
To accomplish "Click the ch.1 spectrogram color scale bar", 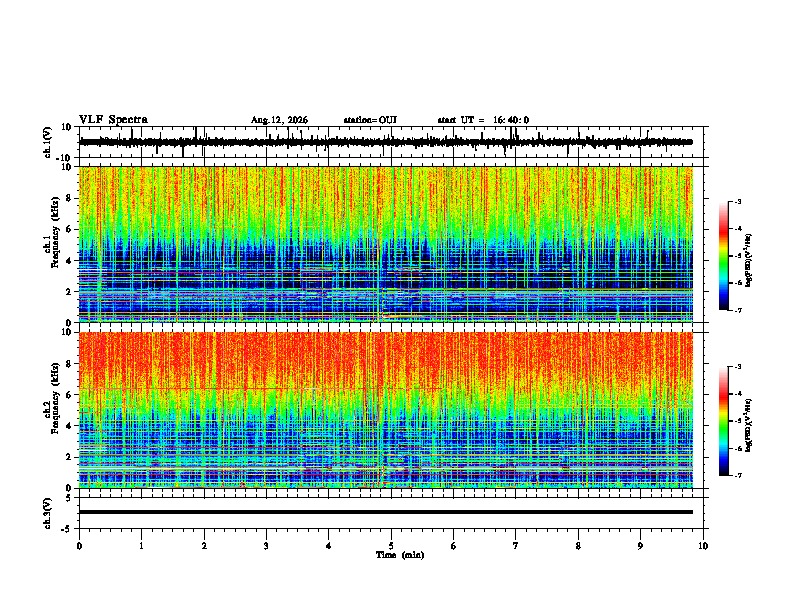I will [724, 256].
